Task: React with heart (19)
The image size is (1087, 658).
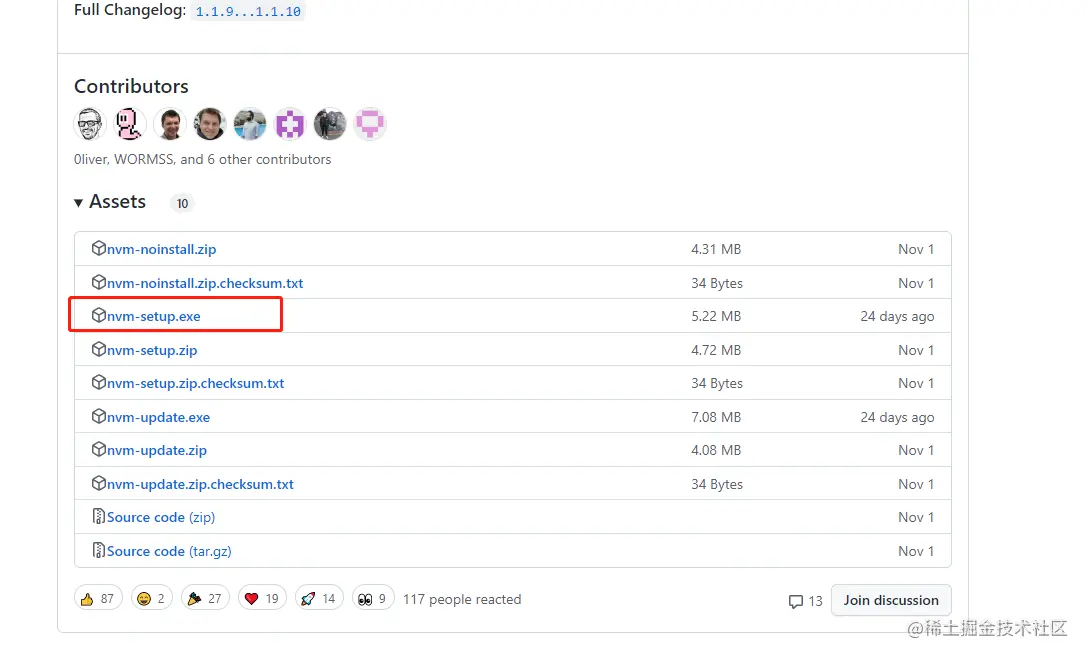Action: click(x=262, y=599)
